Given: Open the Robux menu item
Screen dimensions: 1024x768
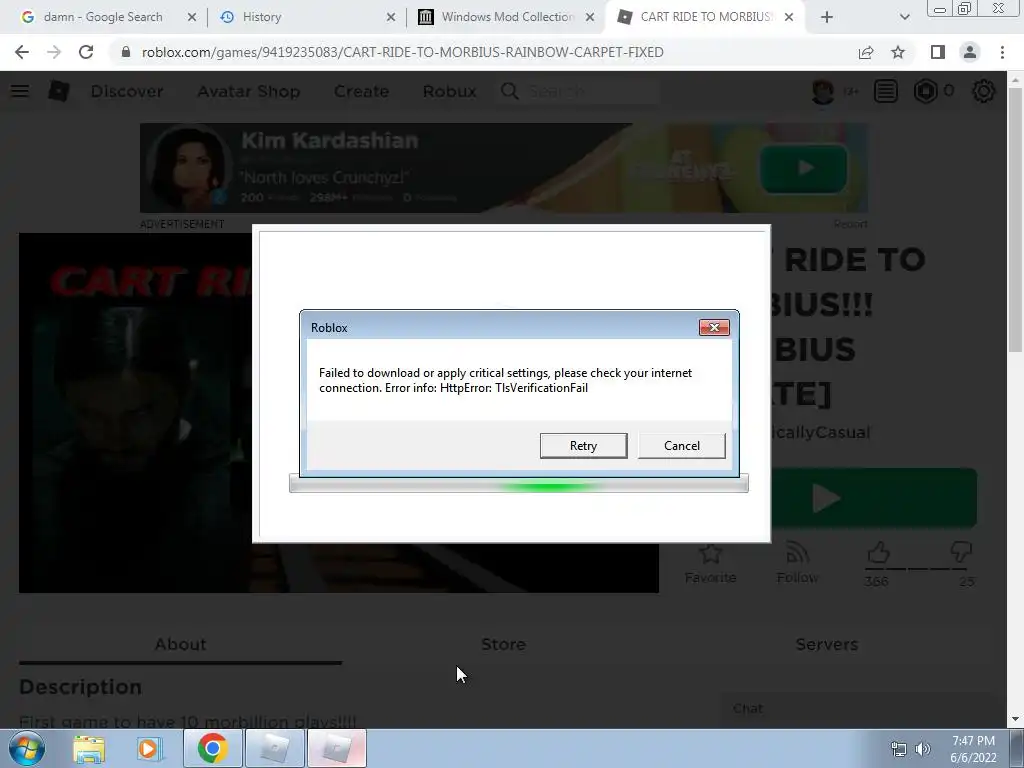Looking at the screenshot, I should [x=449, y=91].
